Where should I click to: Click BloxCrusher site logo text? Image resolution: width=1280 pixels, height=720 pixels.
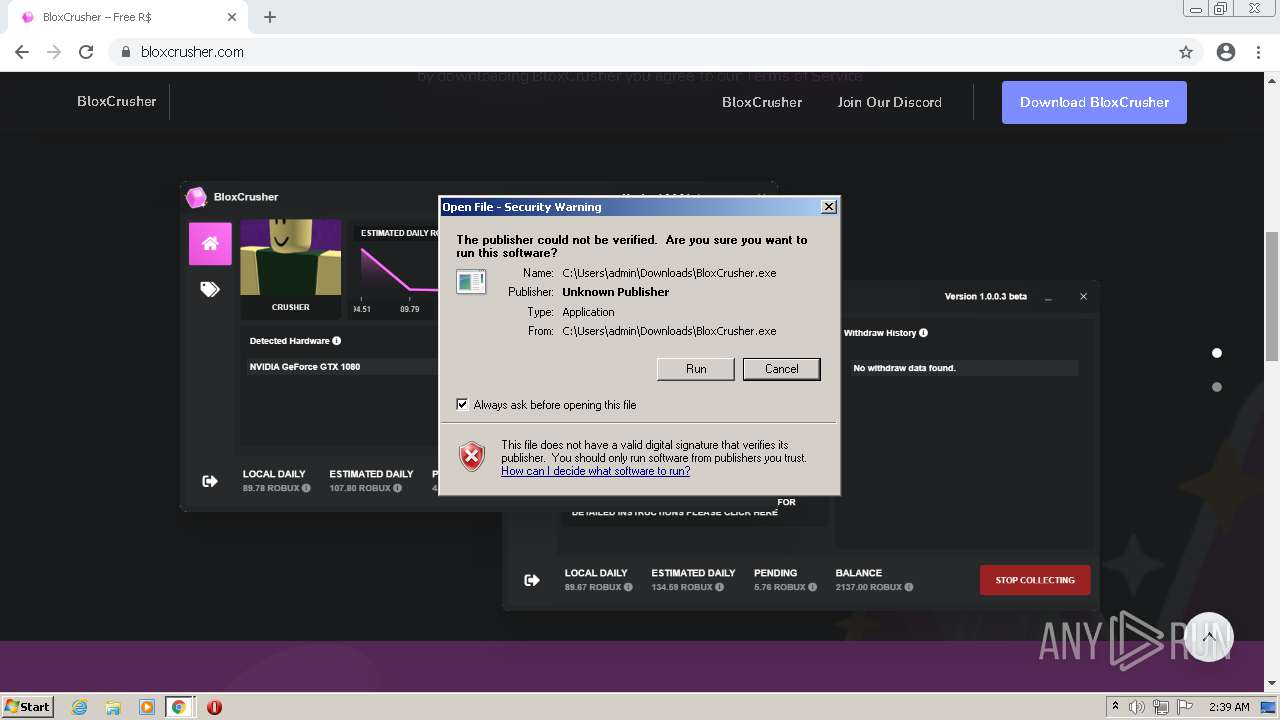[x=117, y=101]
